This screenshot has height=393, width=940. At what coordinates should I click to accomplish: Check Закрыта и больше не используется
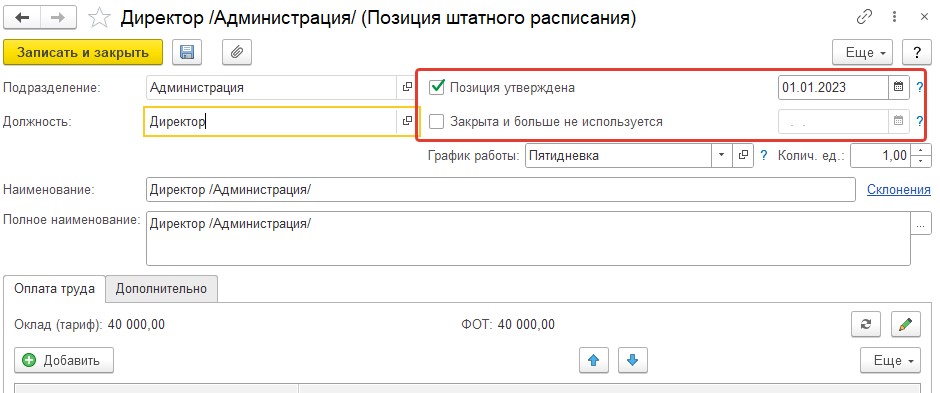(x=436, y=122)
